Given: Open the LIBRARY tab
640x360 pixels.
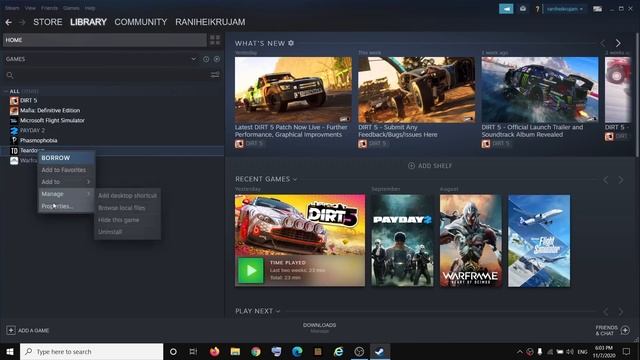Looking at the screenshot, I should (88, 22).
